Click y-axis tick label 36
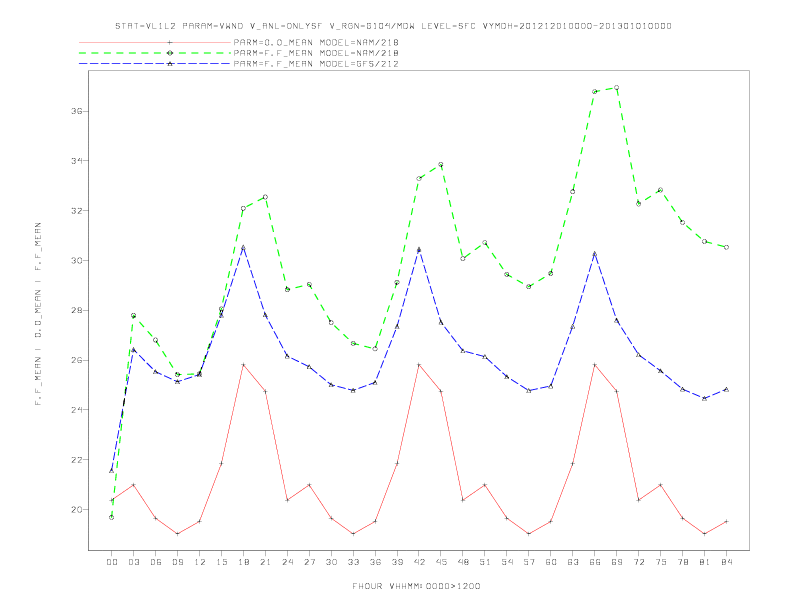The height and width of the screenshot is (612, 792). pos(77,111)
